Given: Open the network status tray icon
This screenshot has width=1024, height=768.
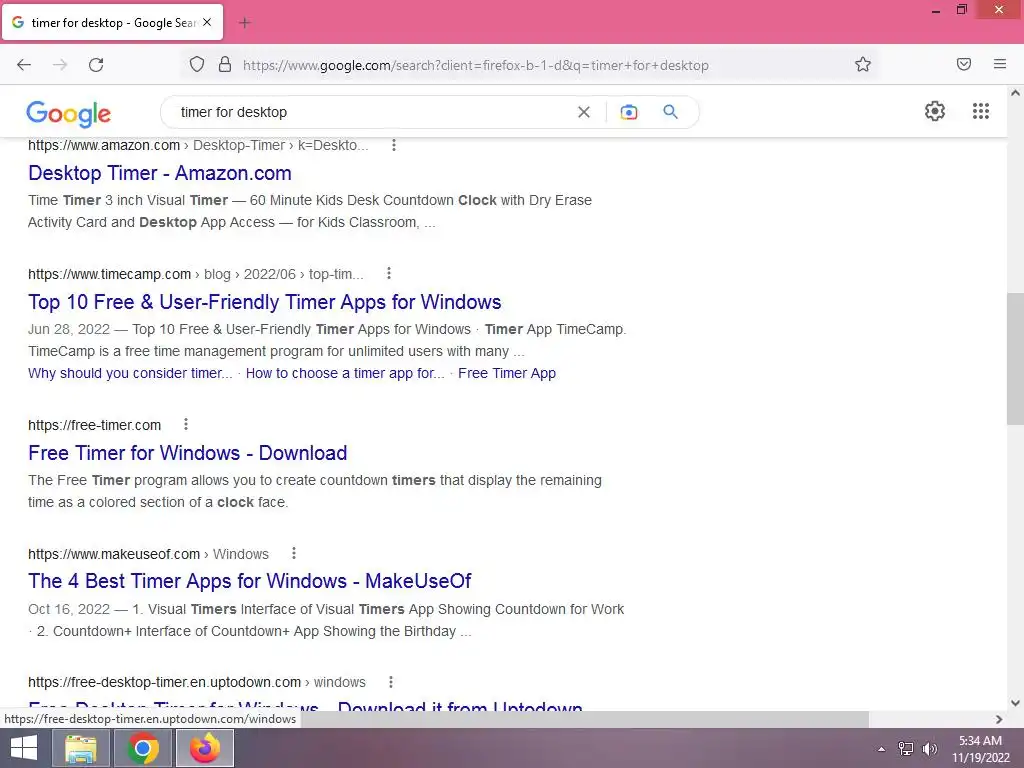Looking at the screenshot, I should tap(905, 749).
